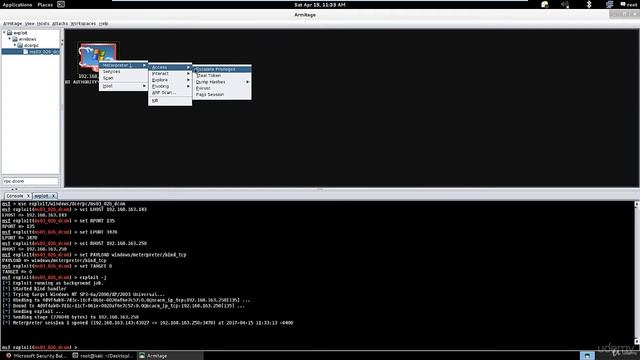
Task: Select Scan in host context menu
Action: pos(123,78)
